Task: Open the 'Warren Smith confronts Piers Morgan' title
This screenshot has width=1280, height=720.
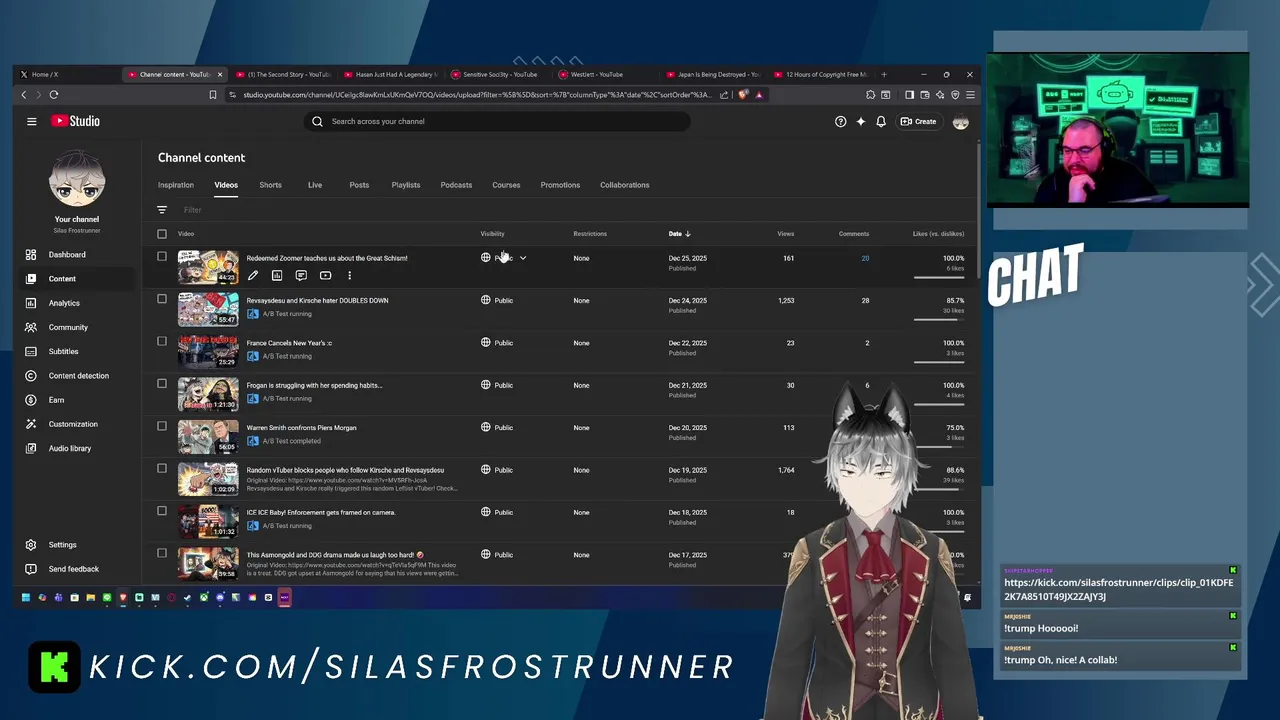Action: pos(302,428)
